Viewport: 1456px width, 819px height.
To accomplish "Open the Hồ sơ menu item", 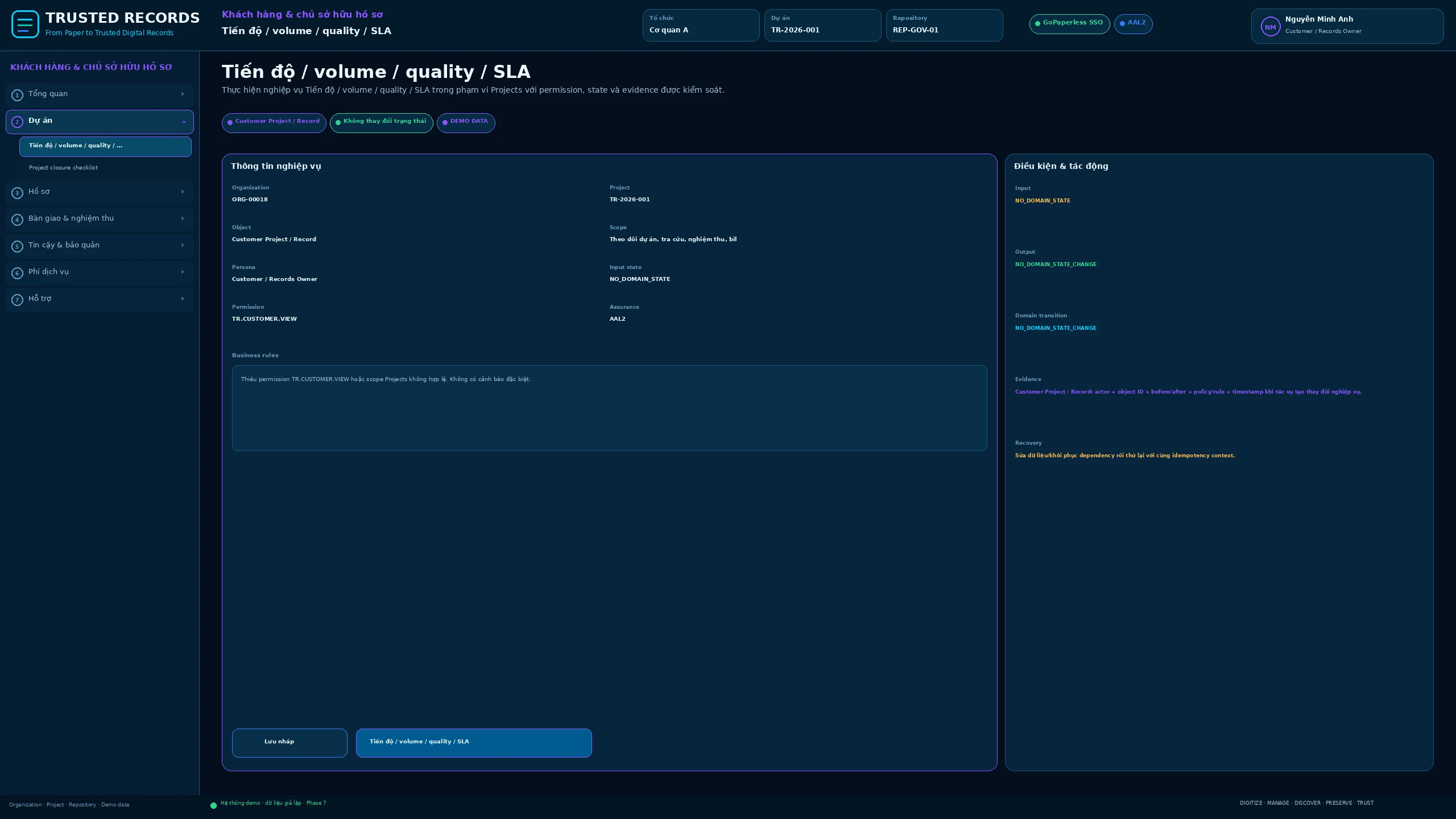I will click(x=100, y=192).
